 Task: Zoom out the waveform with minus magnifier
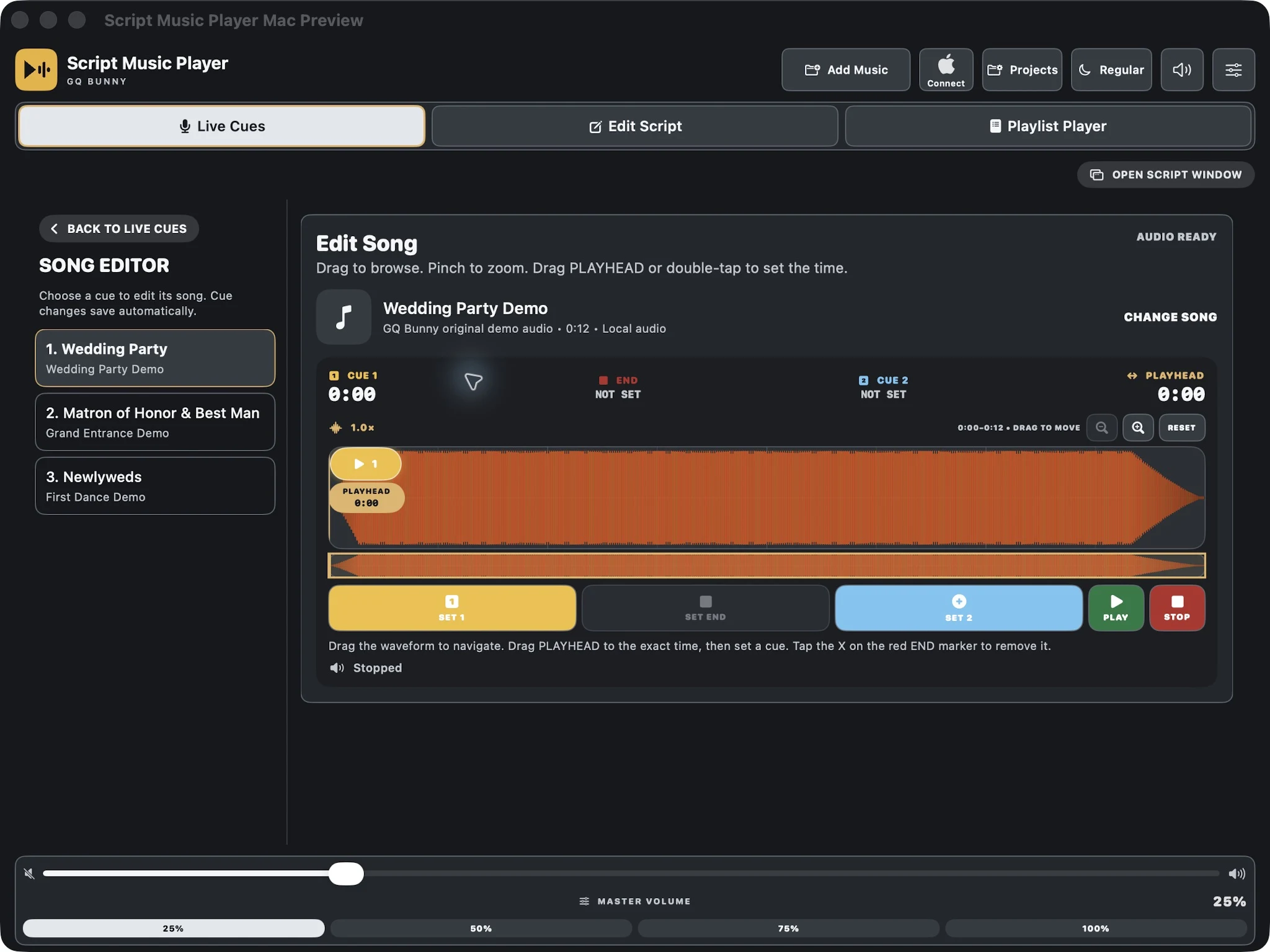(1102, 428)
